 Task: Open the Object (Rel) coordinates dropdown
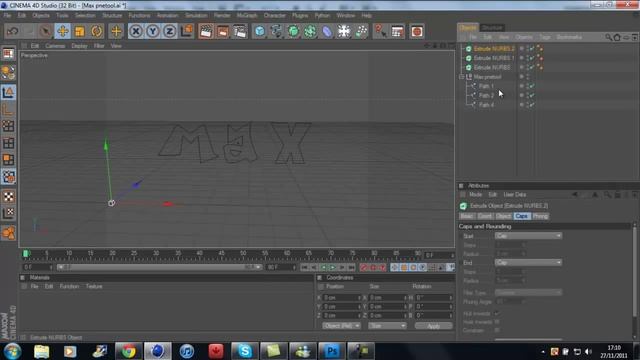[x=341, y=326]
